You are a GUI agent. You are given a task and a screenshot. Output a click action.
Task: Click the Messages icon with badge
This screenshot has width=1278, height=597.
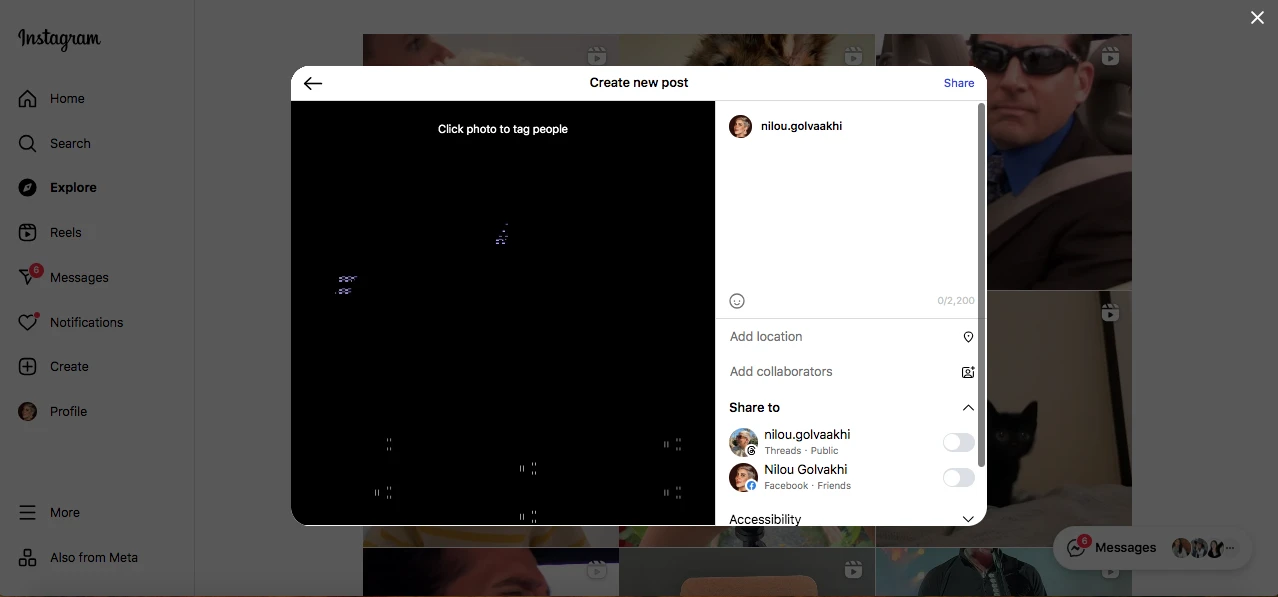pyautogui.click(x=29, y=277)
